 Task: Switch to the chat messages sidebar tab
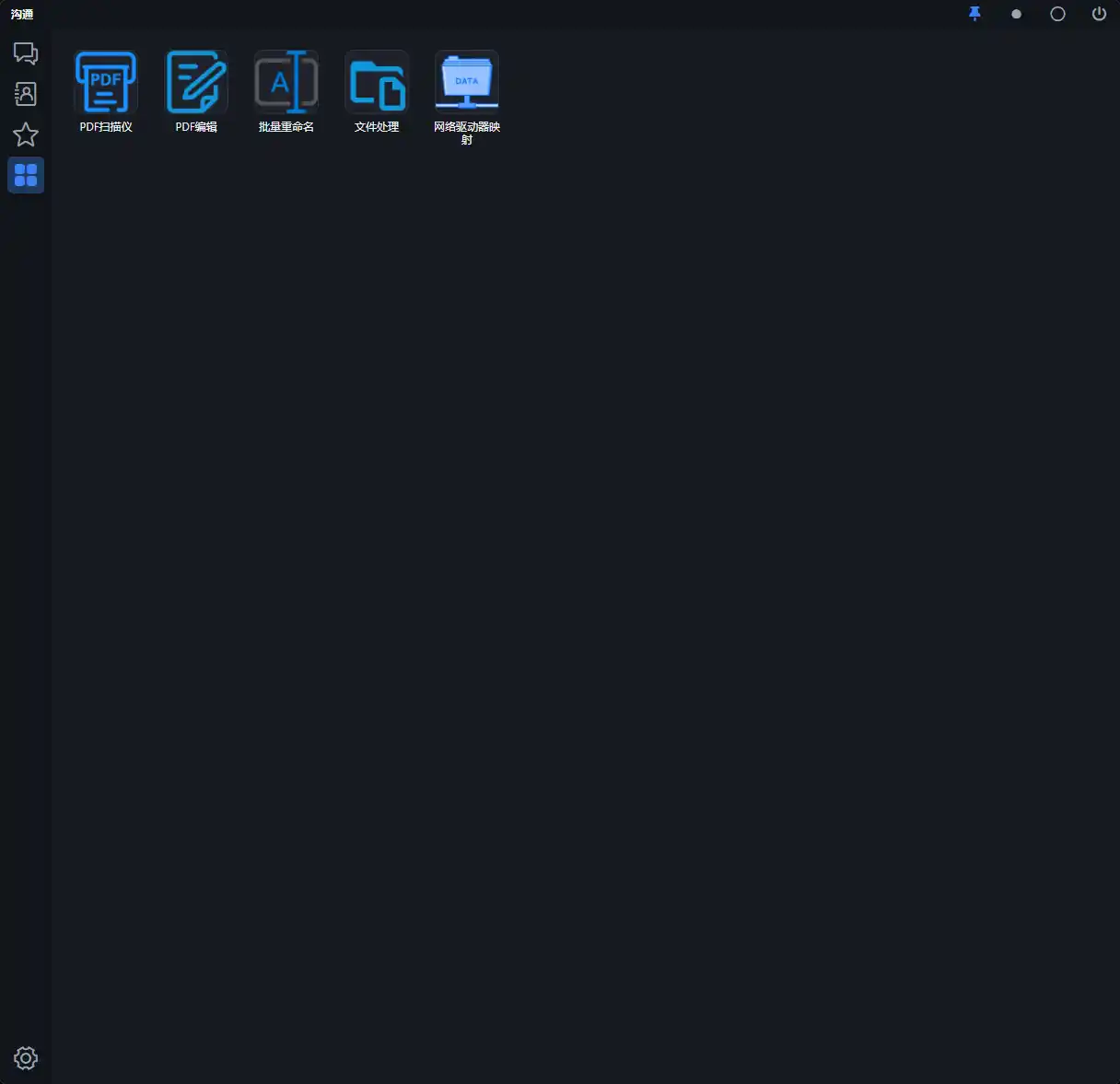[26, 53]
